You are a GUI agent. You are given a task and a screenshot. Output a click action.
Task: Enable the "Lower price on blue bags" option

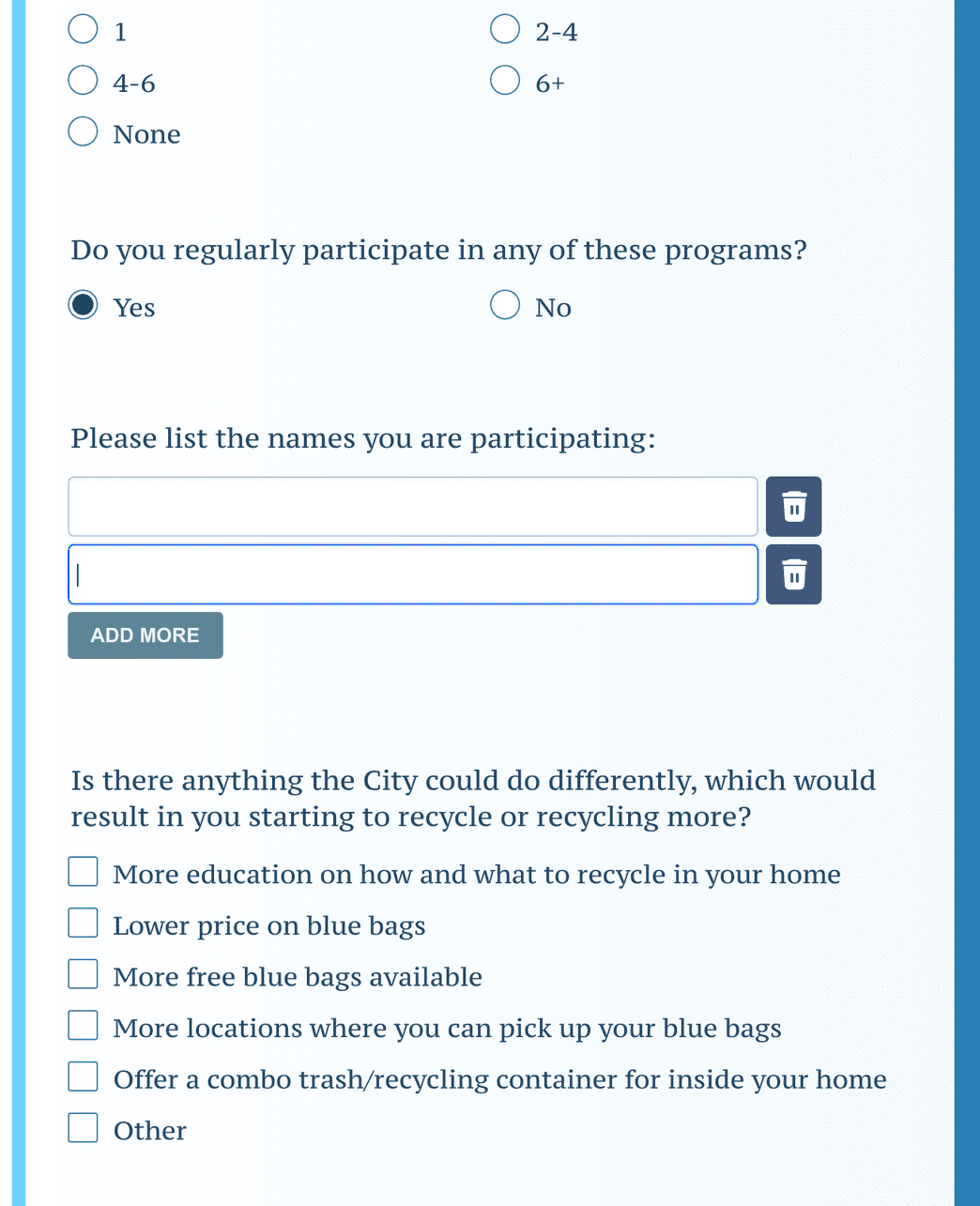pos(83,923)
